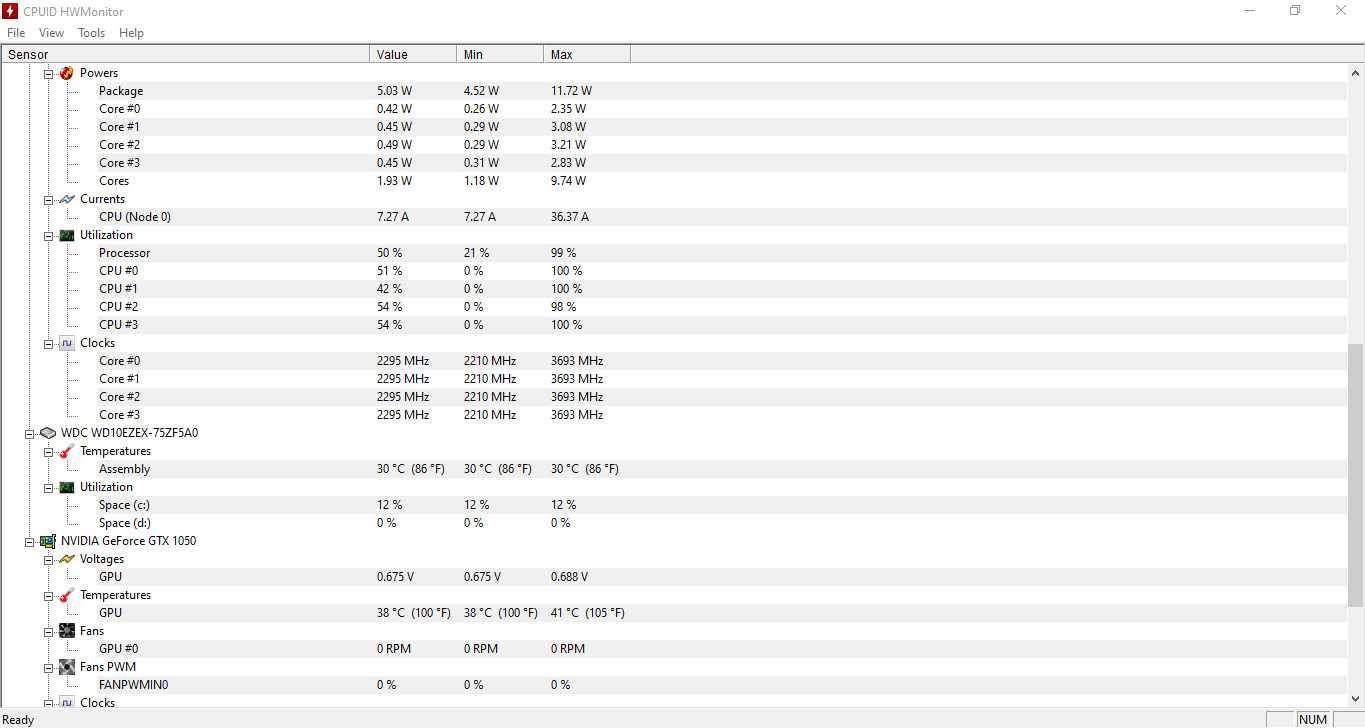
Task: Click the GPU Fans icon
Action: pyautogui.click(x=67, y=631)
